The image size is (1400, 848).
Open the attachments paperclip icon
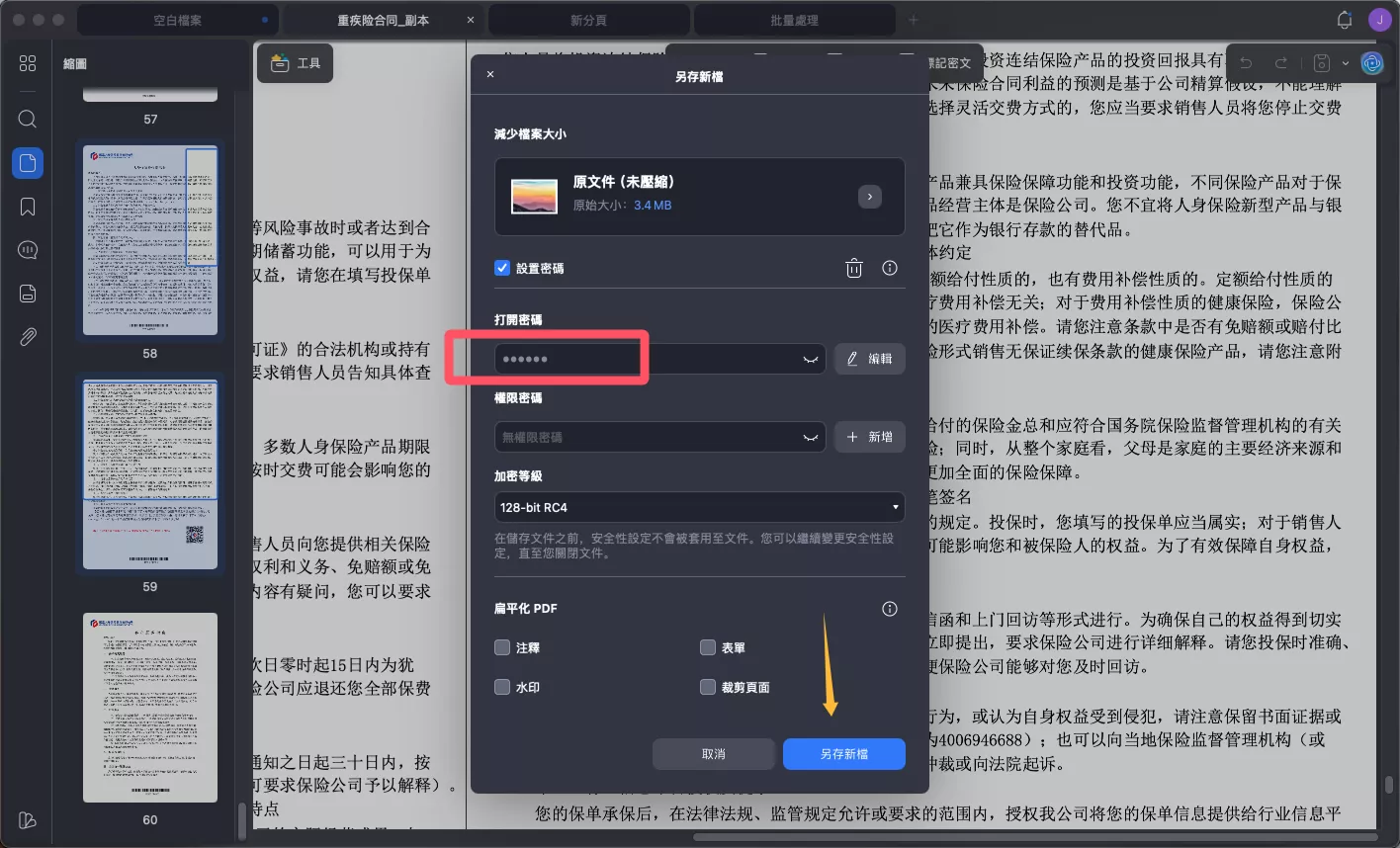coord(28,337)
